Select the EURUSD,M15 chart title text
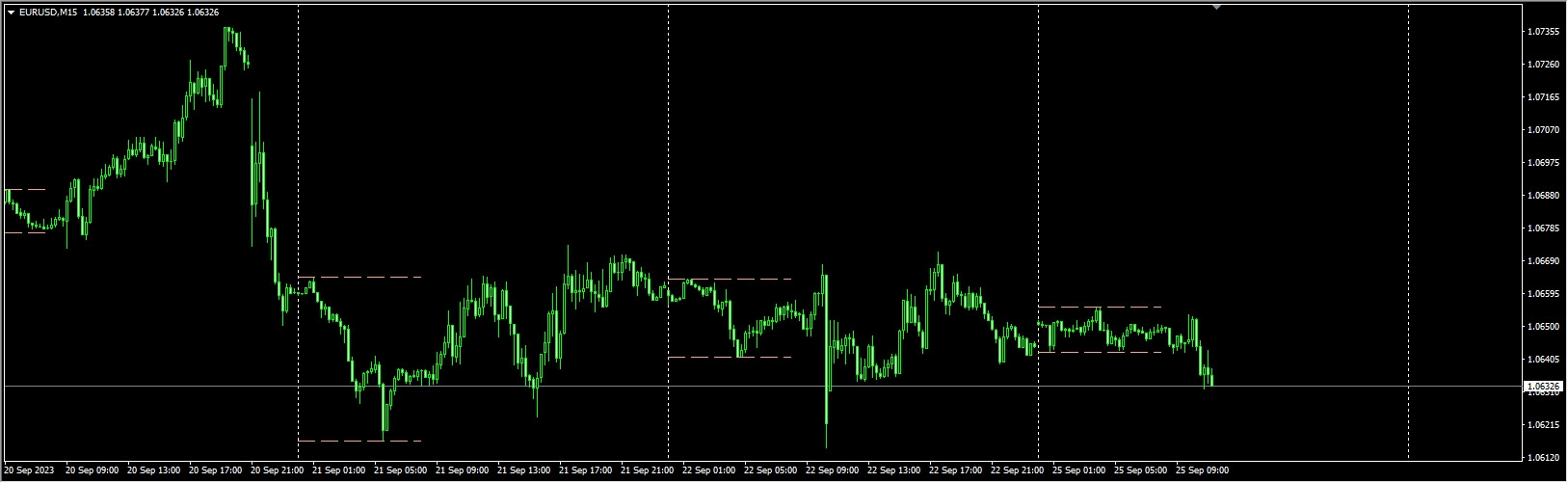 tap(49, 13)
